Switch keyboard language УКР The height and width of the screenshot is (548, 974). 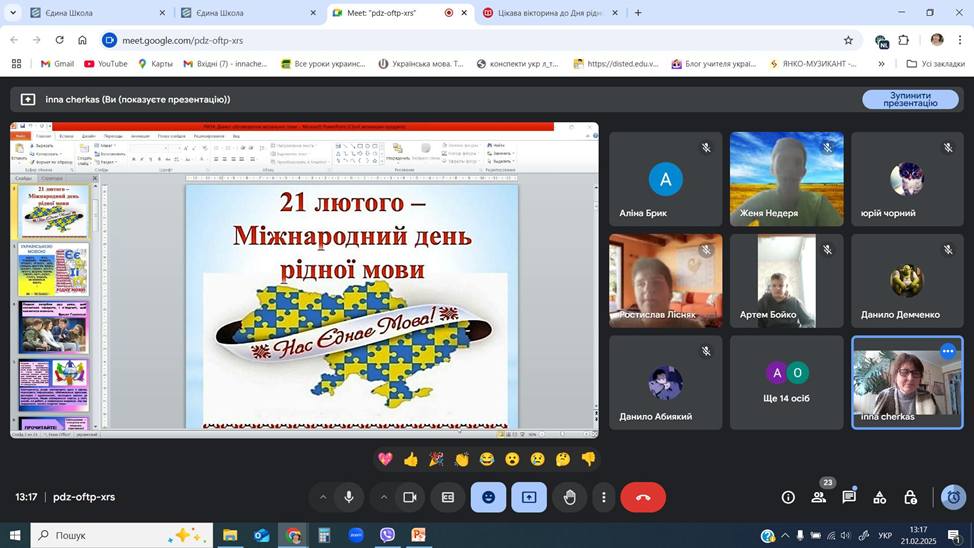885,535
